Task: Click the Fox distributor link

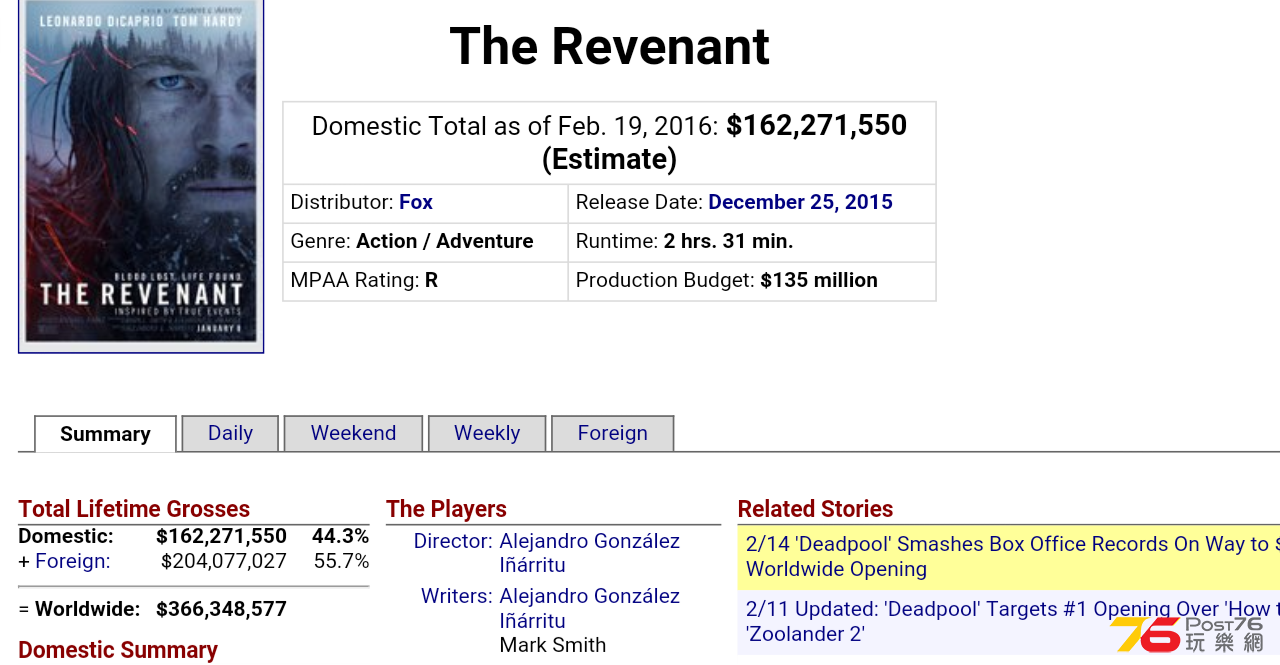Action: (x=416, y=202)
